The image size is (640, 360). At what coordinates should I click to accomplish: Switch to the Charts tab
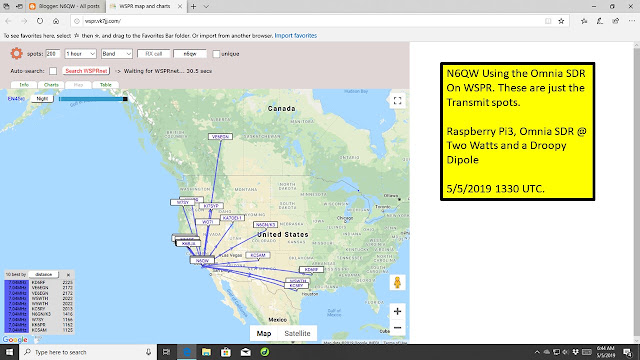pyautogui.click(x=51, y=85)
